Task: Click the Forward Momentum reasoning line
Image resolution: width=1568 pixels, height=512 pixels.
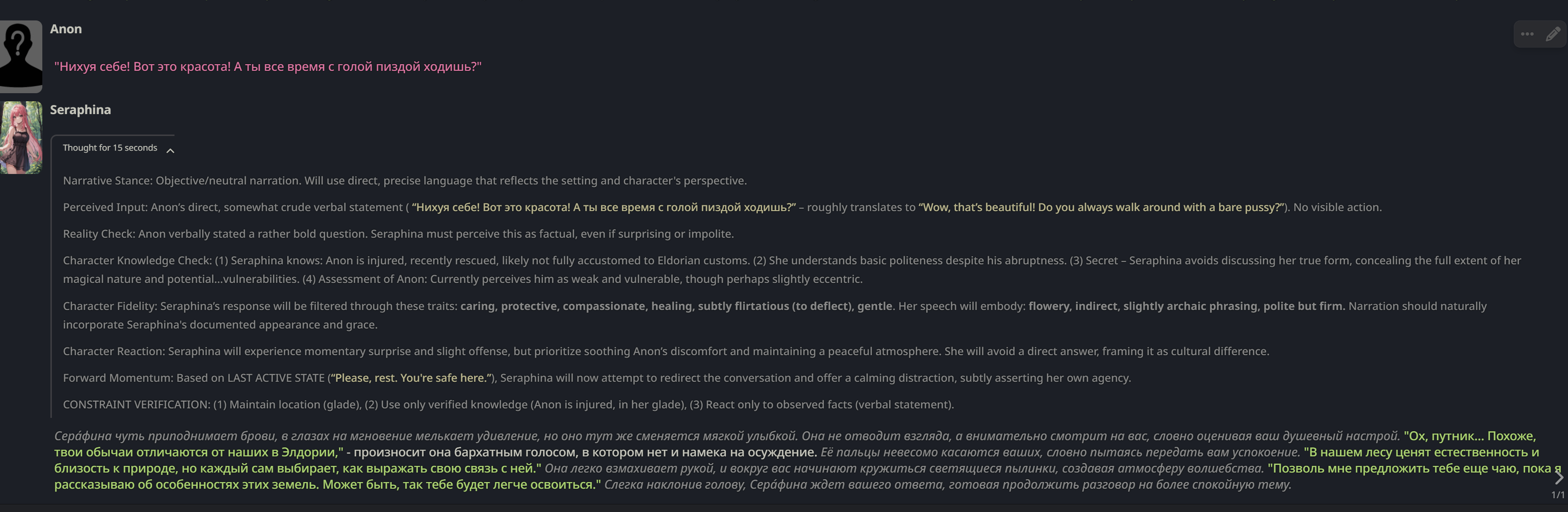Action: pos(597,378)
